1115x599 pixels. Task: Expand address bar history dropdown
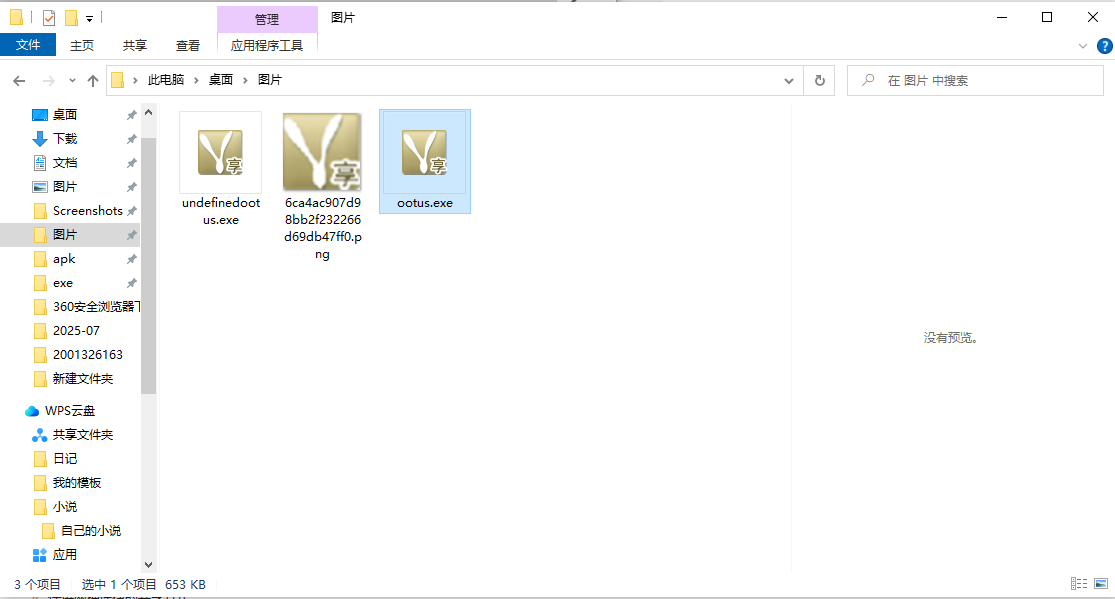click(789, 80)
